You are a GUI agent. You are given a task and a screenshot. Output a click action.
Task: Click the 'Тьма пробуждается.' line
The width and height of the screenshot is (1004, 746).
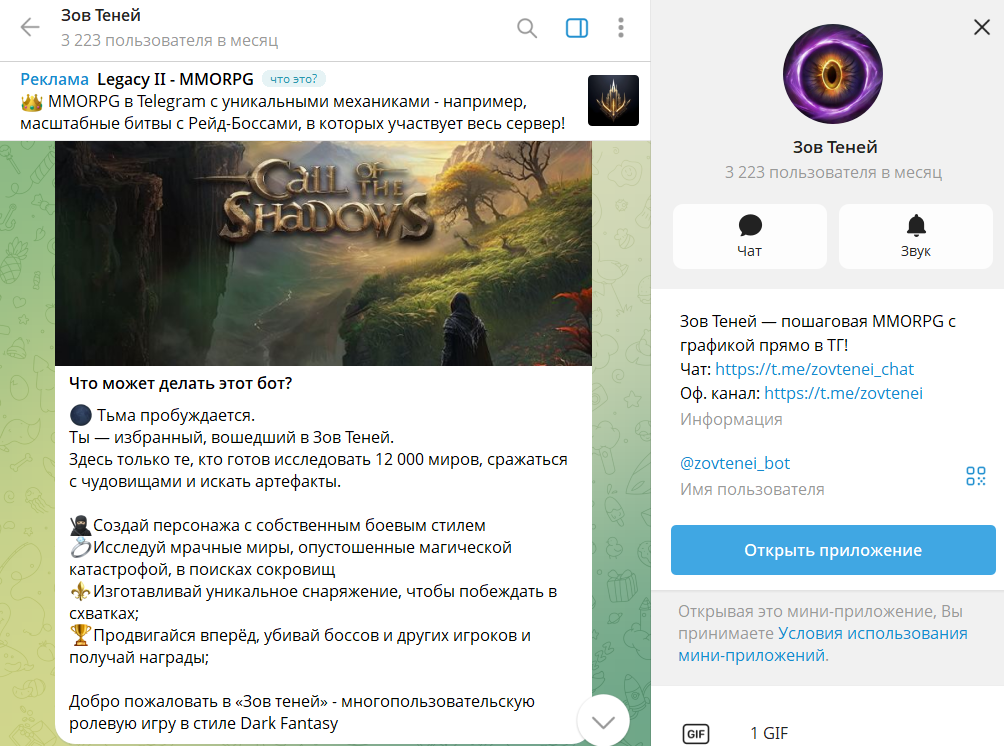coord(176,416)
